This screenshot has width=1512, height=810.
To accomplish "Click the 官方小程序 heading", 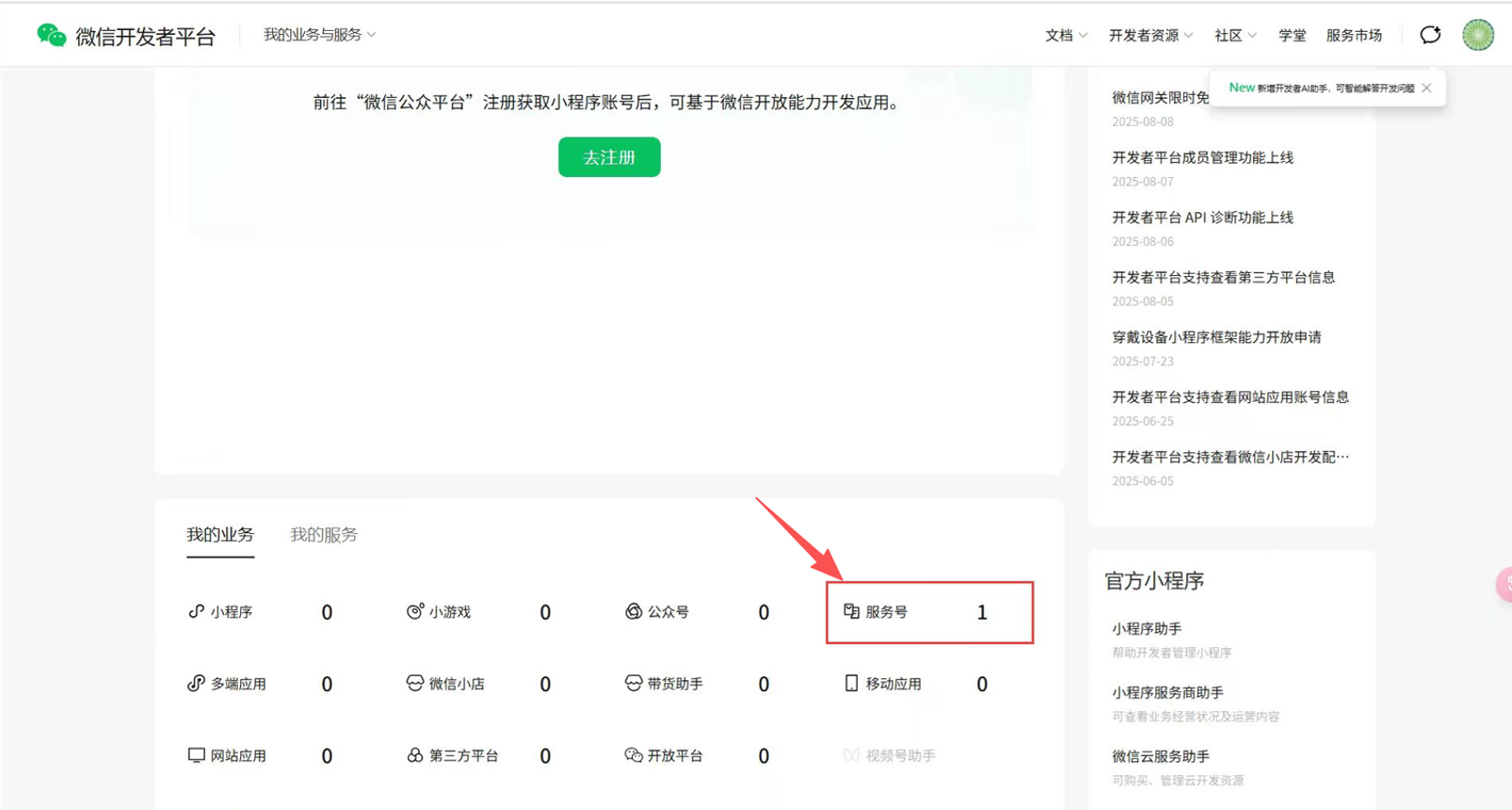I will [x=1154, y=581].
